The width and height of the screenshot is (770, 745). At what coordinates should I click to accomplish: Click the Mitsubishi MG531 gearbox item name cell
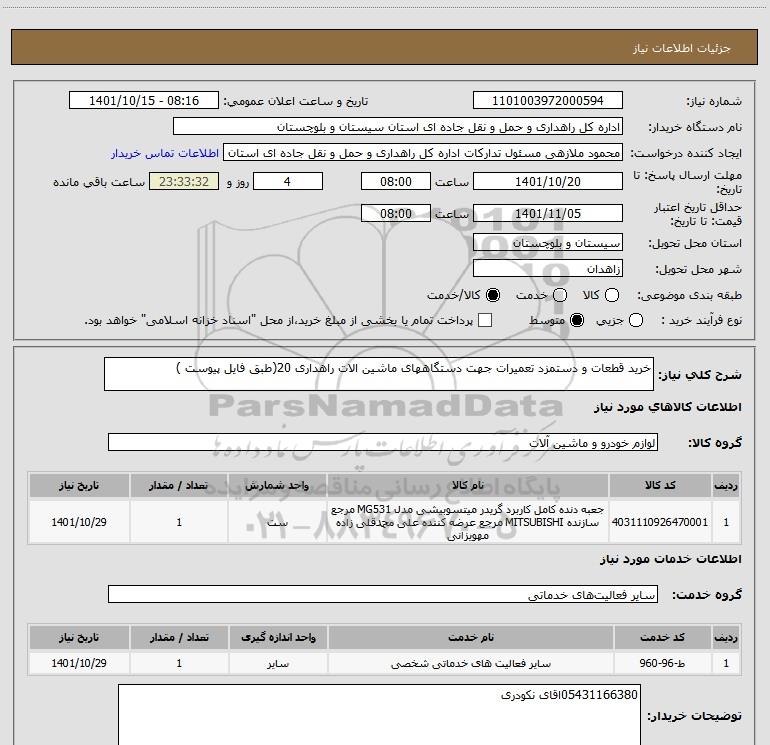pos(468,522)
